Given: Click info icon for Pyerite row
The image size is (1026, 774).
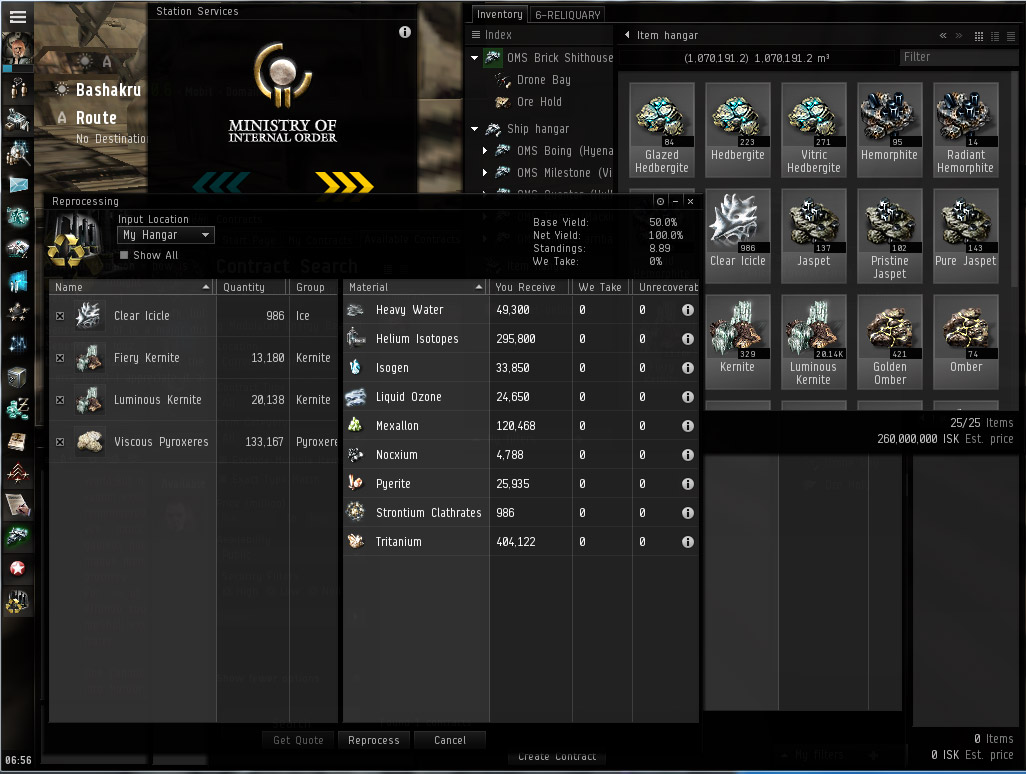Looking at the screenshot, I should [x=688, y=484].
